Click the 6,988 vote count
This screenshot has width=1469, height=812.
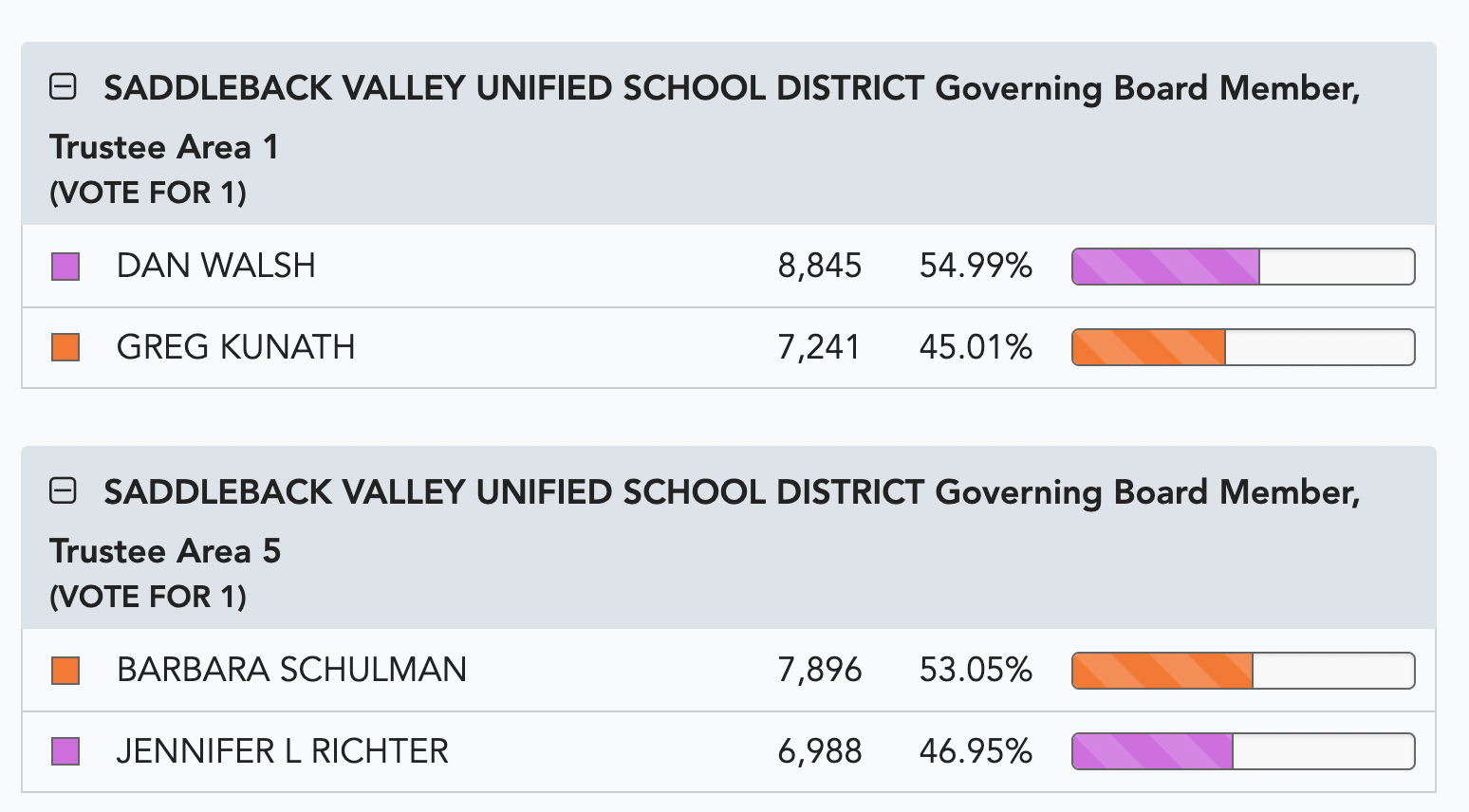click(x=820, y=751)
